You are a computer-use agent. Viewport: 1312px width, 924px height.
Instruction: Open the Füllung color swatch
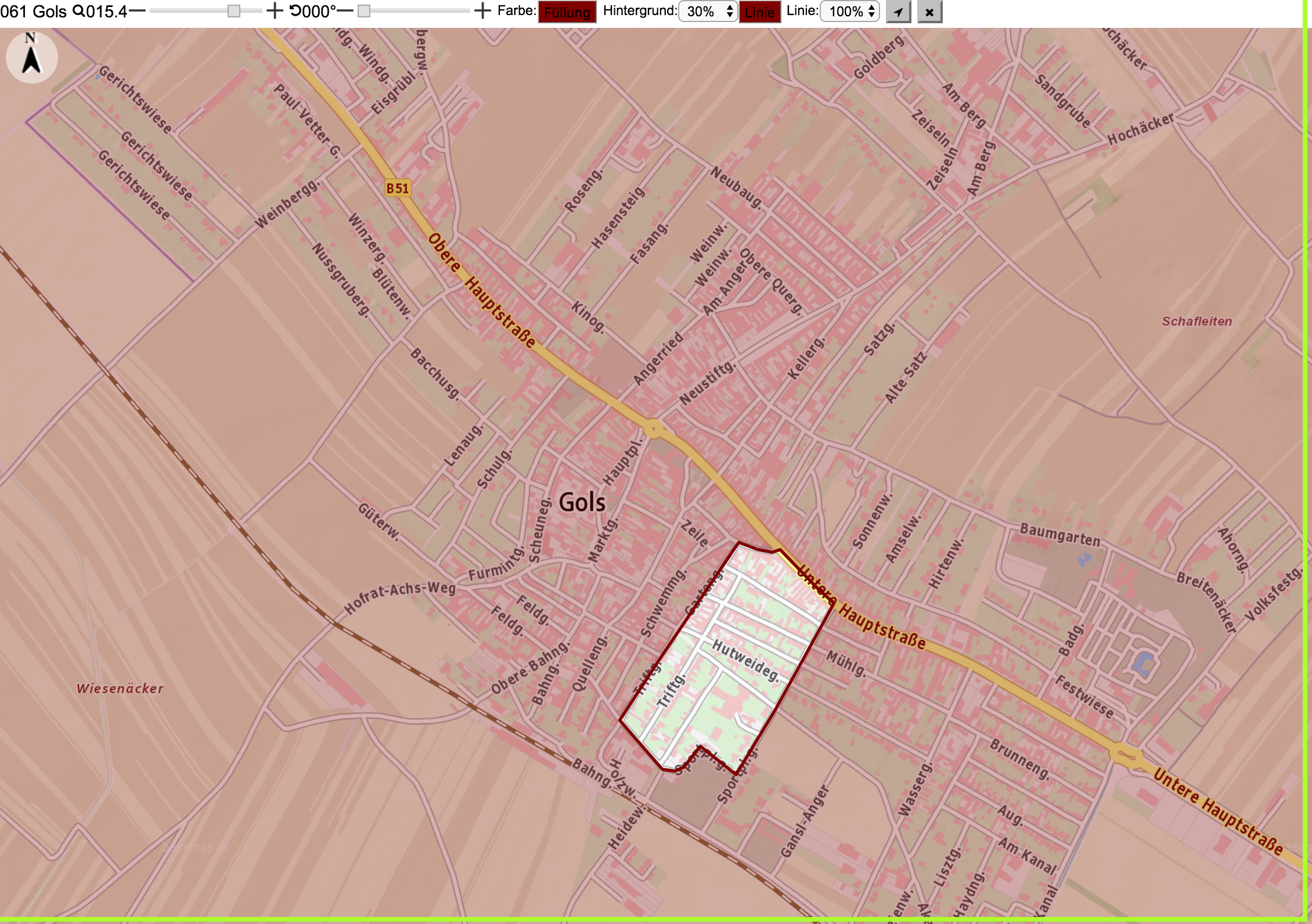tap(567, 12)
